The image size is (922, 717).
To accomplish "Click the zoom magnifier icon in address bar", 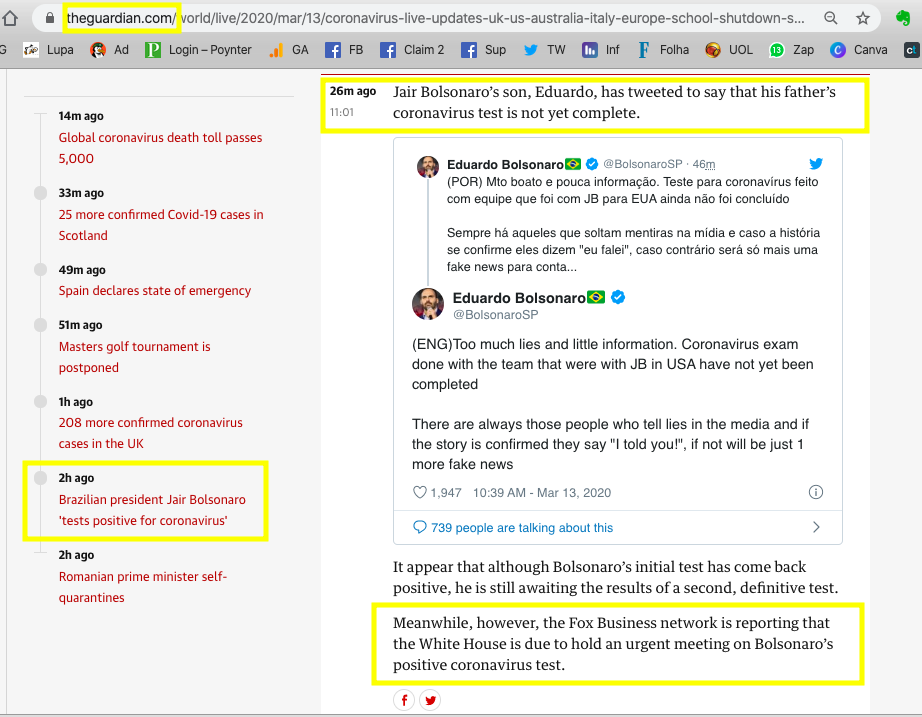I will pyautogui.click(x=831, y=18).
